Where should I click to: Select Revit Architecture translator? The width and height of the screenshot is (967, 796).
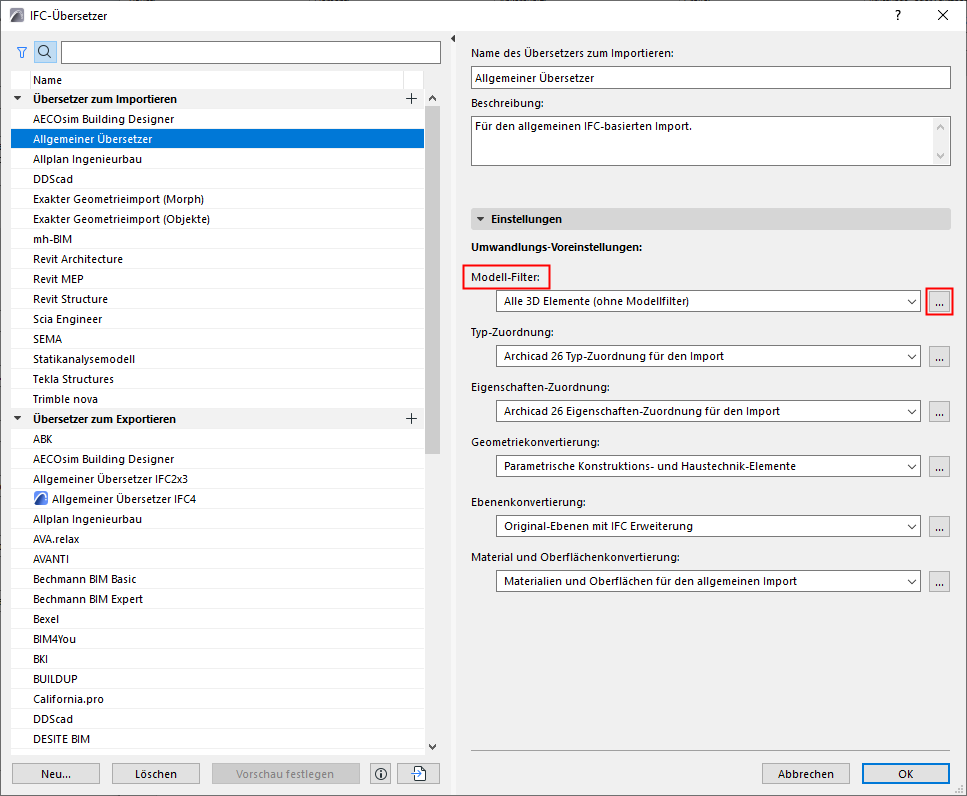pyautogui.click(x=217, y=259)
